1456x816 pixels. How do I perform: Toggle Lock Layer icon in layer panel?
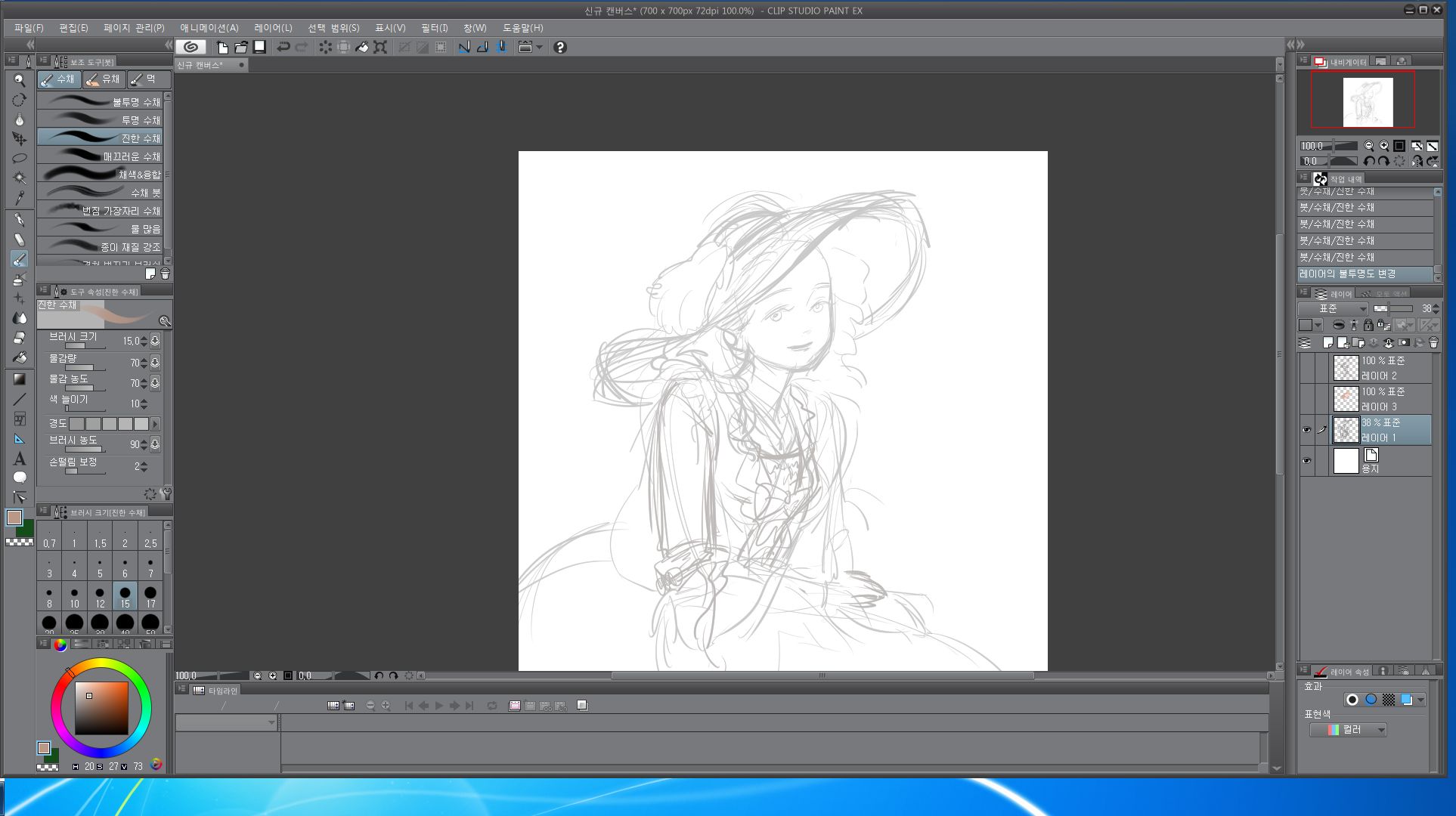click(x=1368, y=326)
